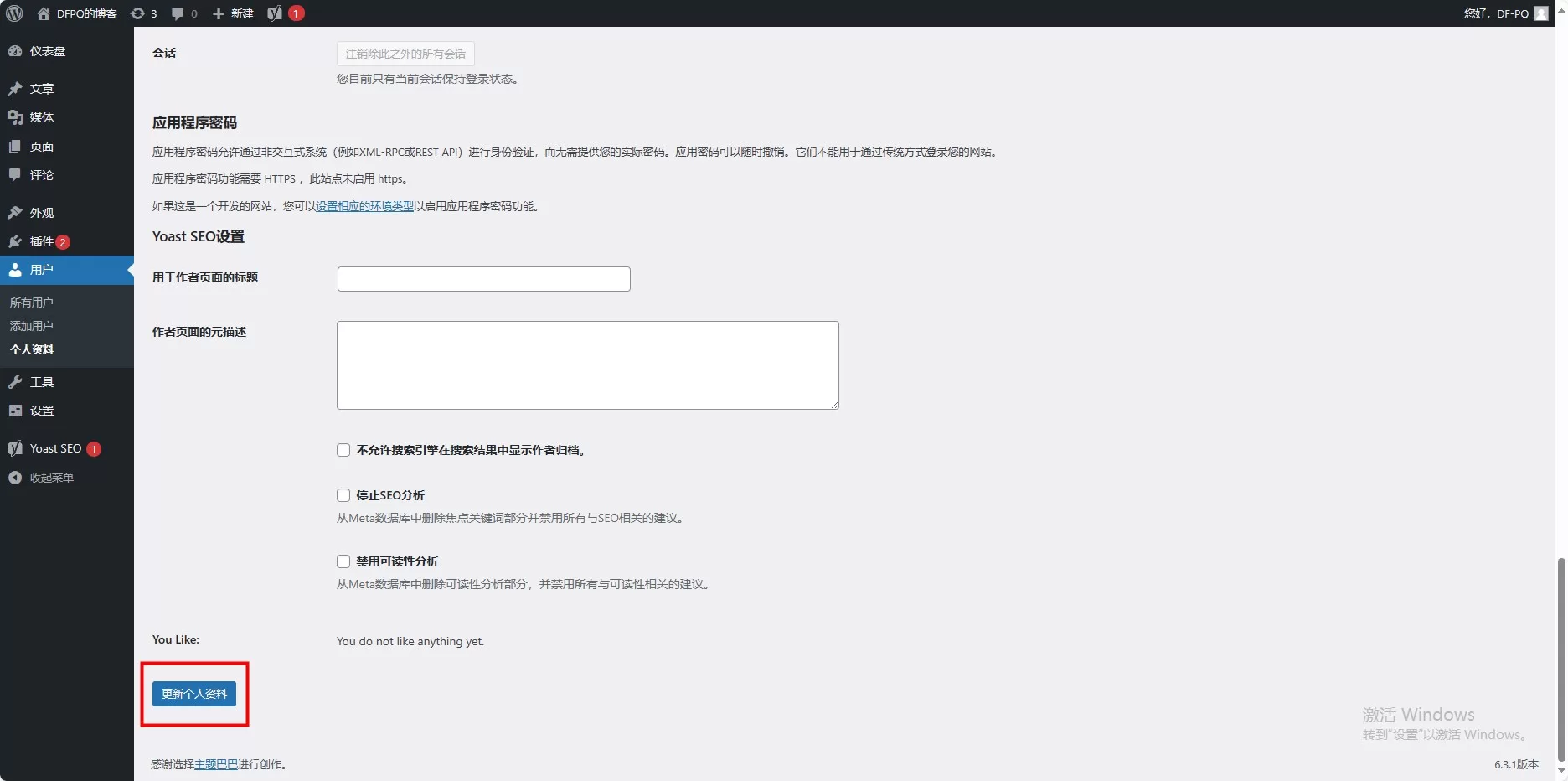Image resolution: width=1568 pixels, height=781 pixels.
Task: Open the Yoast icon in the top admin bar
Action: coord(275,13)
